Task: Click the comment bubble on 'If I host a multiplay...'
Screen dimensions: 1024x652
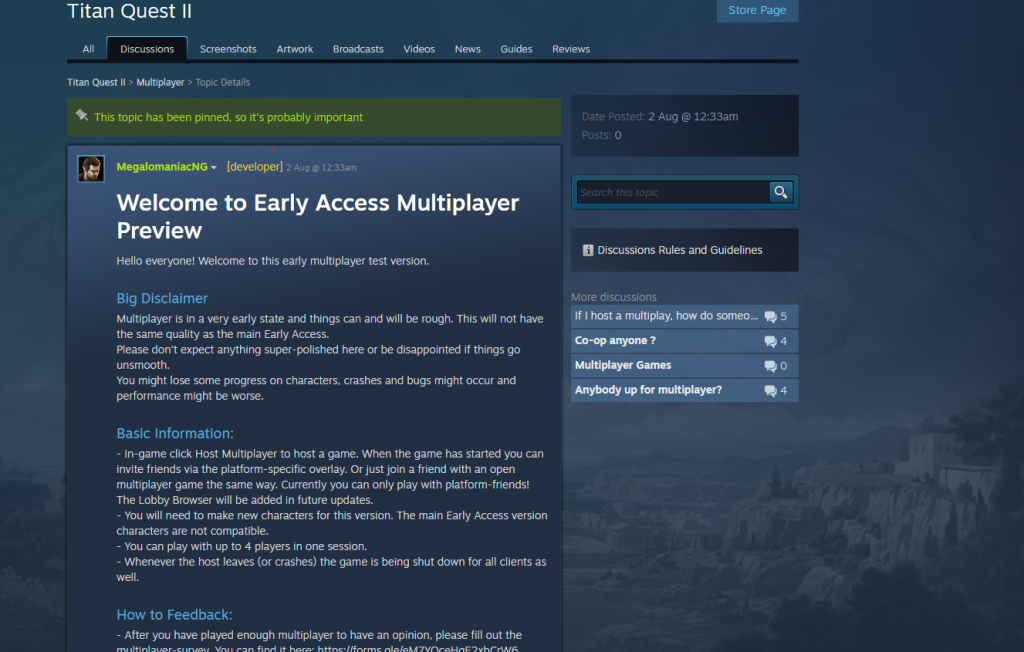Action: coord(769,315)
